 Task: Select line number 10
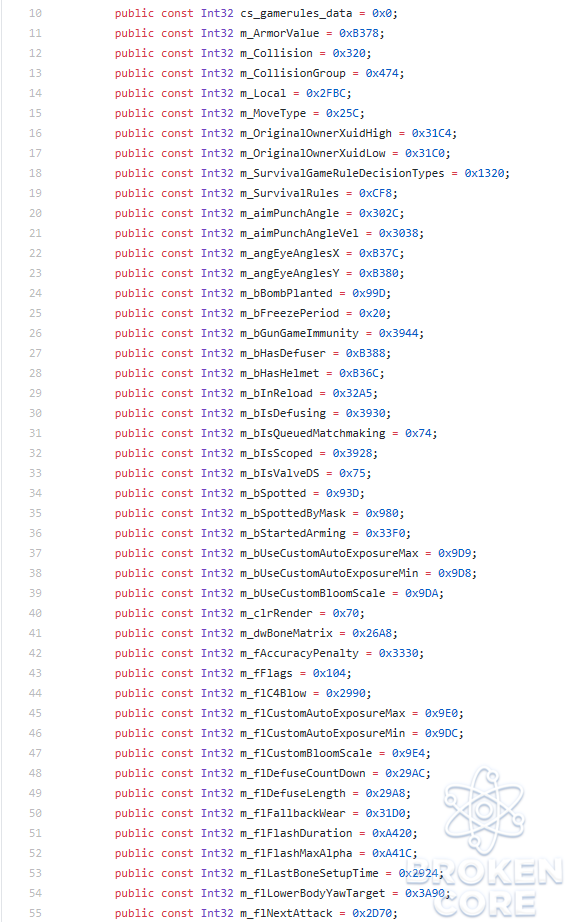[35, 13]
